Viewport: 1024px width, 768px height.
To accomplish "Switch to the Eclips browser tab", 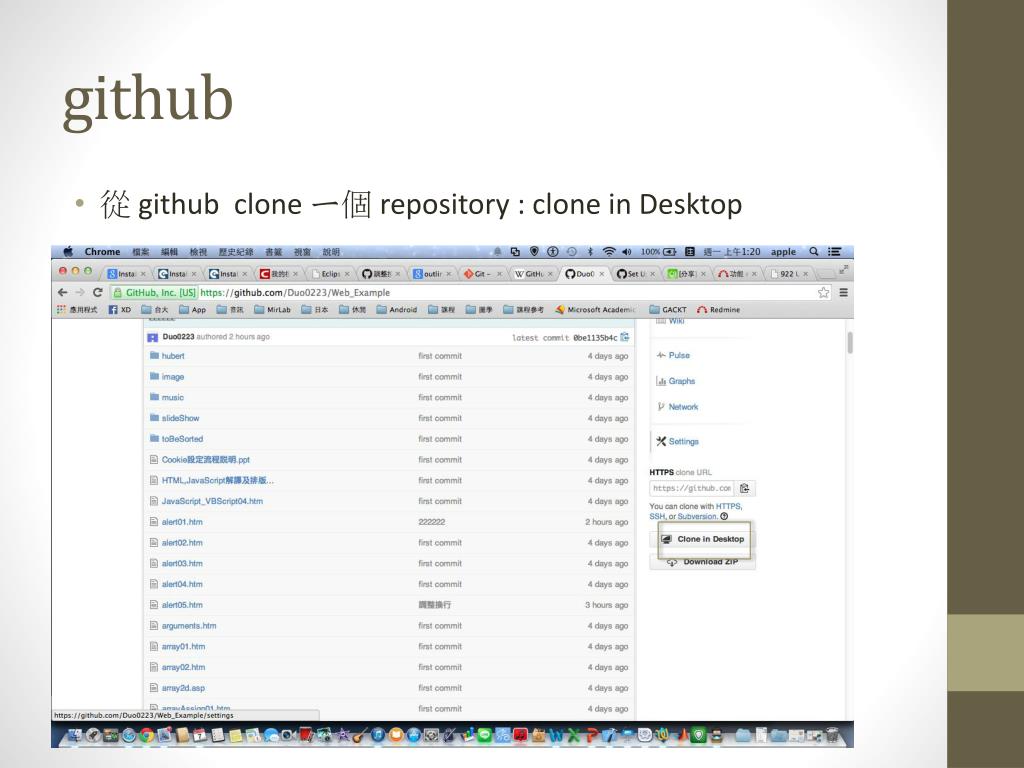I will [x=330, y=274].
